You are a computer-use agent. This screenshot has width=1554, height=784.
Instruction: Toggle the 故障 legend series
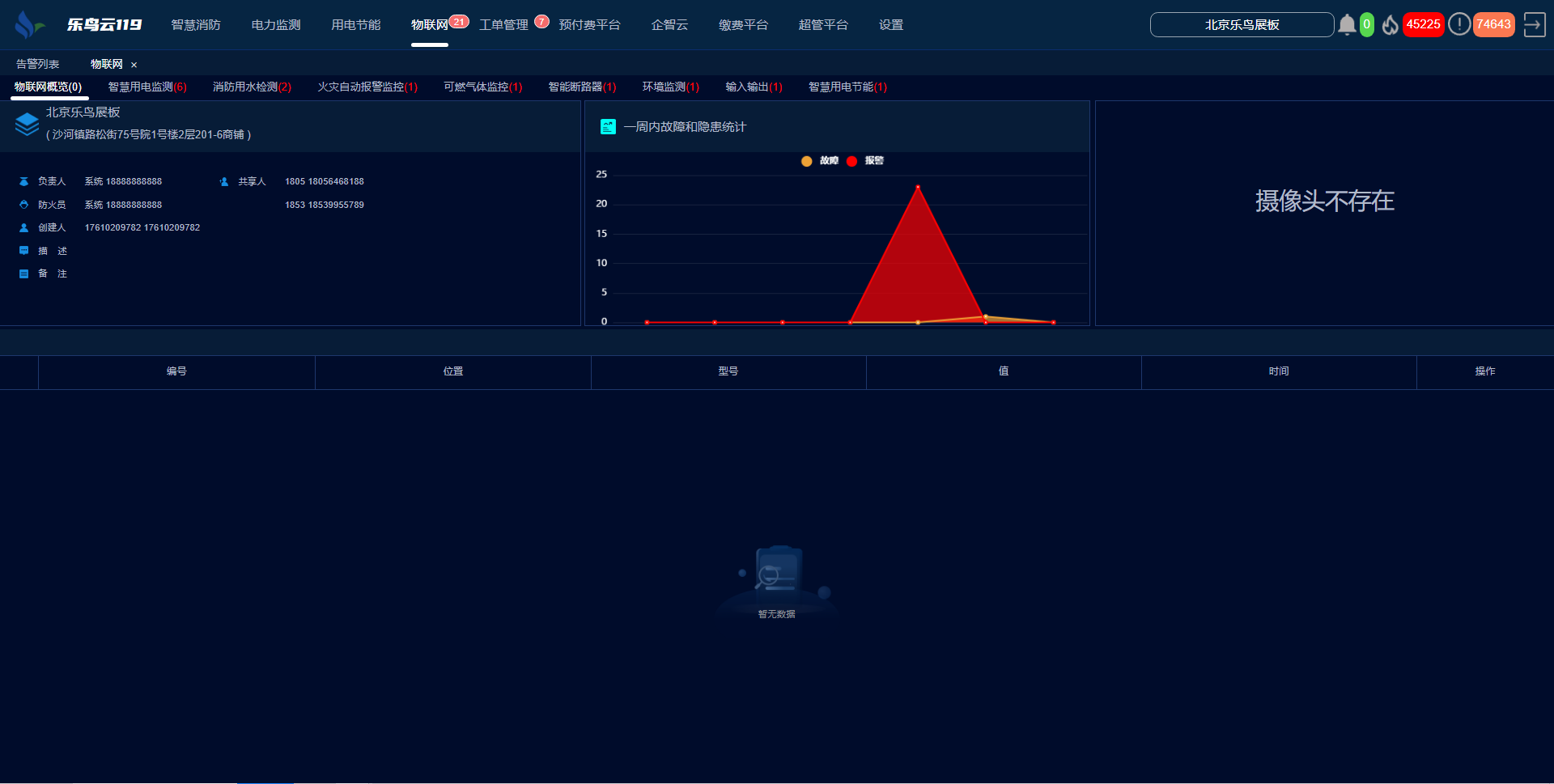[820, 161]
